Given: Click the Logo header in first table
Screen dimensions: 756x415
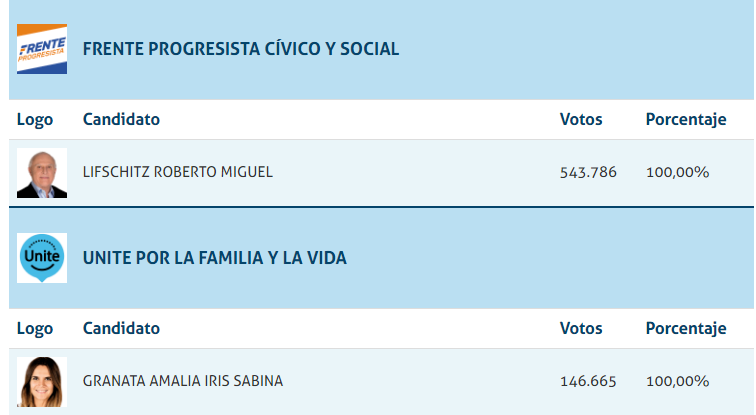Looking at the screenshot, I should pyautogui.click(x=35, y=120).
